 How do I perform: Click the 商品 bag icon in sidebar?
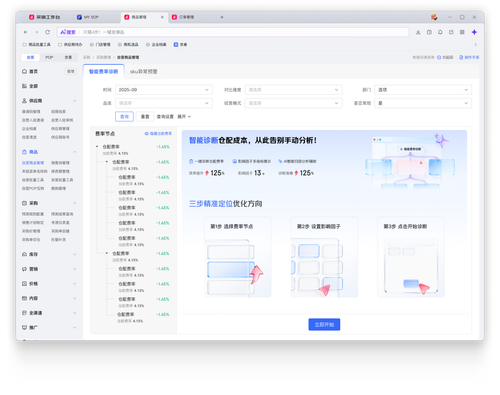pyautogui.click(x=24, y=152)
